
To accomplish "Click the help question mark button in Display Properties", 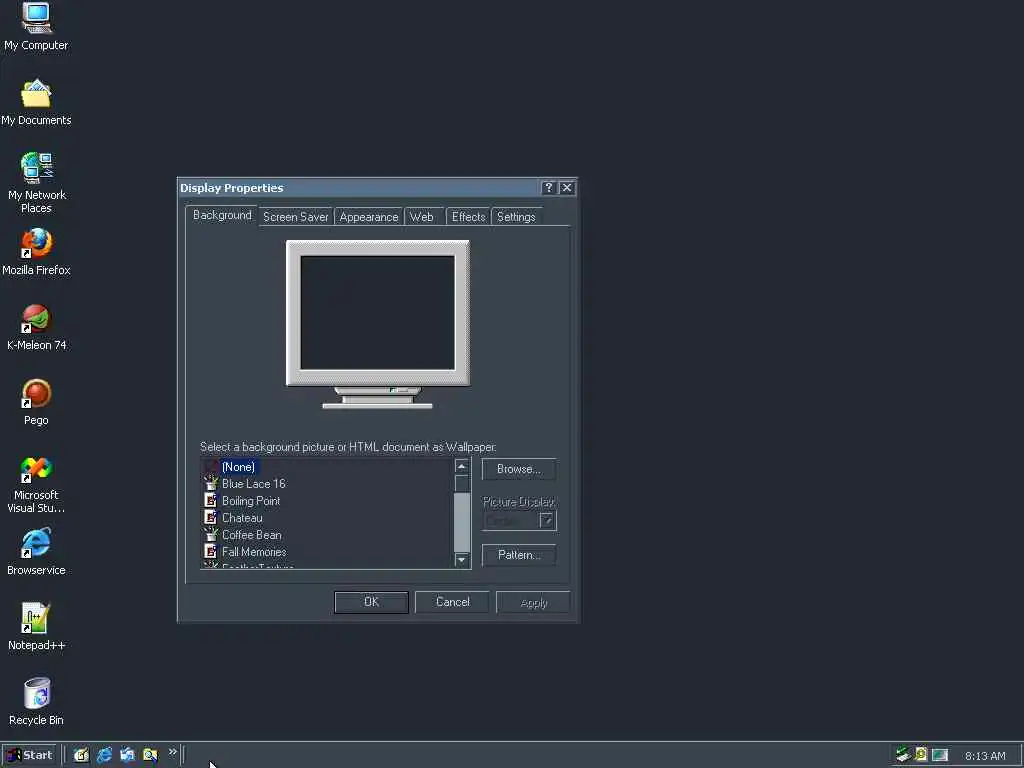I will coord(549,188).
